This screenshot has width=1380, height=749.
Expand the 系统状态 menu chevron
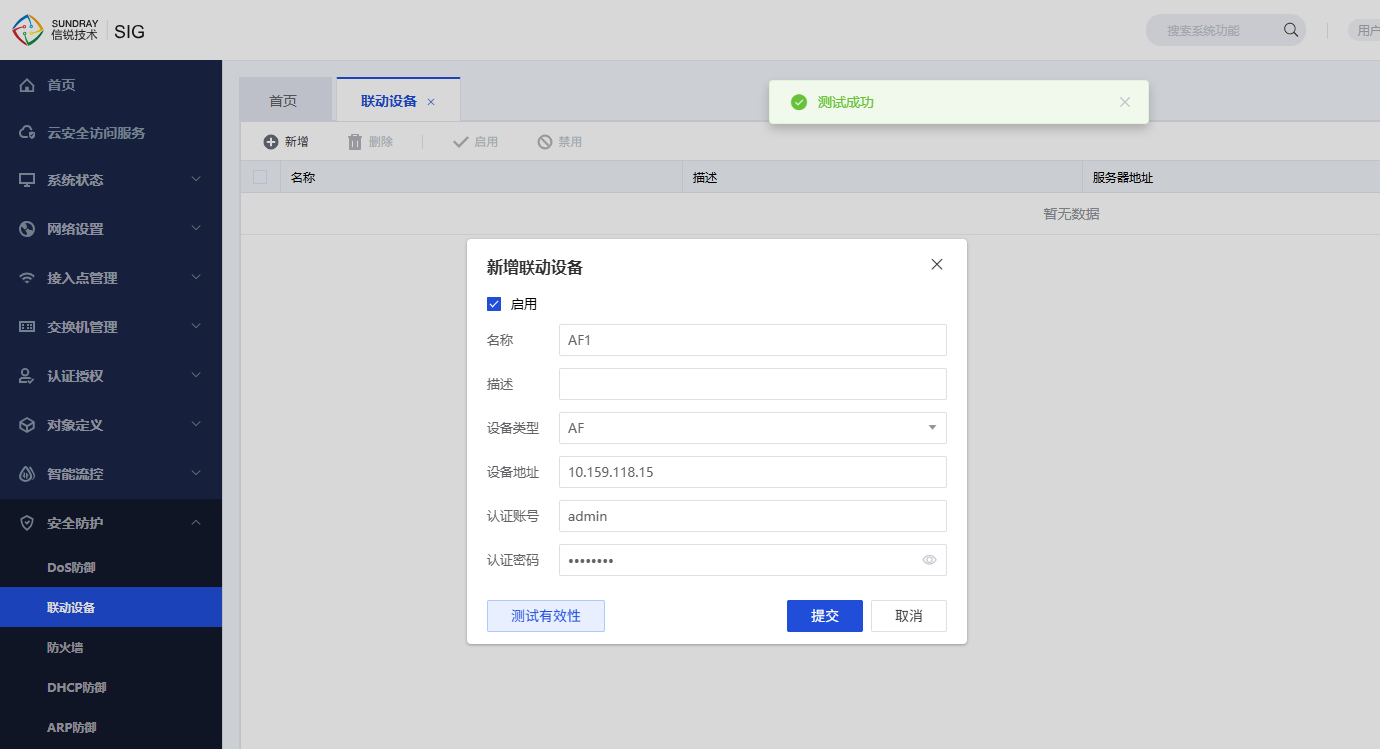(x=196, y=179)
